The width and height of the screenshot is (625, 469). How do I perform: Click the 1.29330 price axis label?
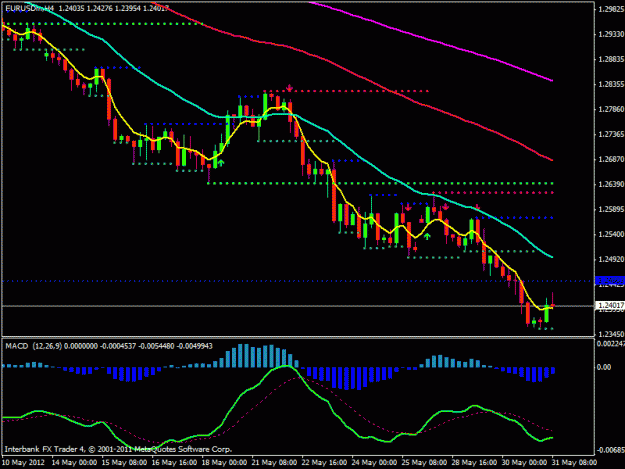tap(611, 35)
